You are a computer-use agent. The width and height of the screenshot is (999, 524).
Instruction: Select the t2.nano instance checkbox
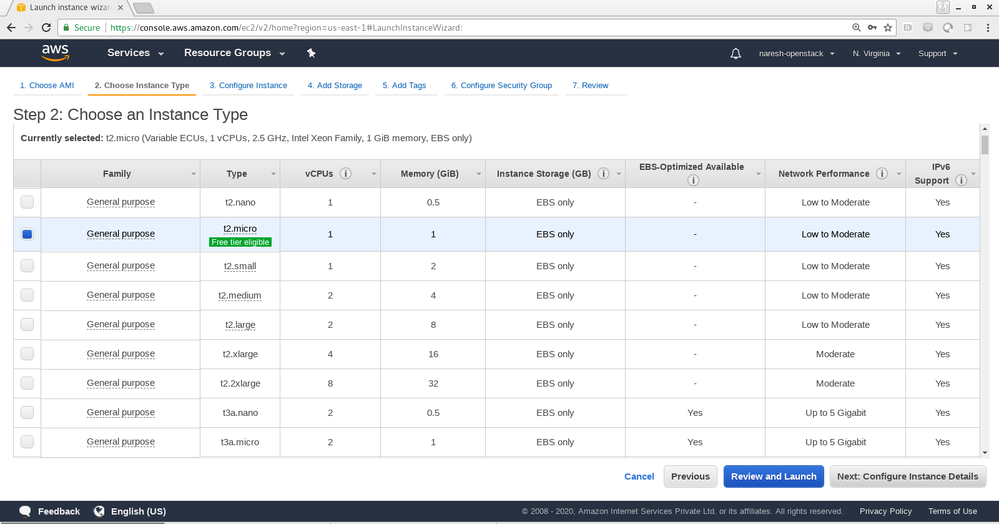tap(27, 203)
